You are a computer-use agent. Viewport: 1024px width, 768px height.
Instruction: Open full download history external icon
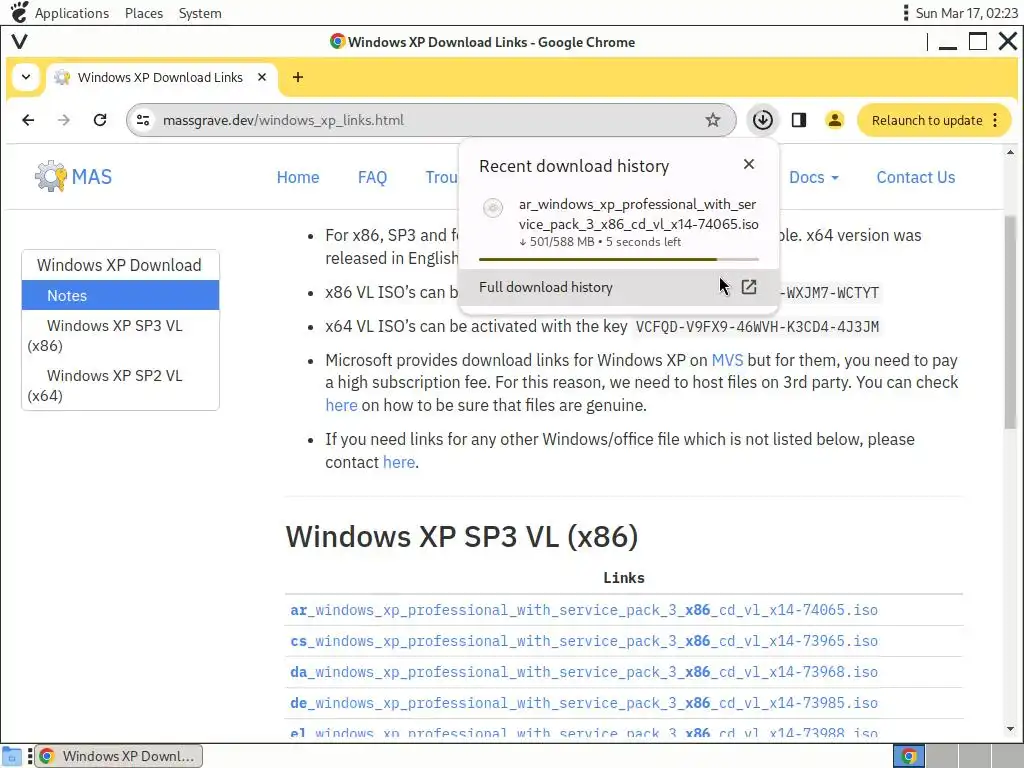pyautogui.click(x=749, y=287)
